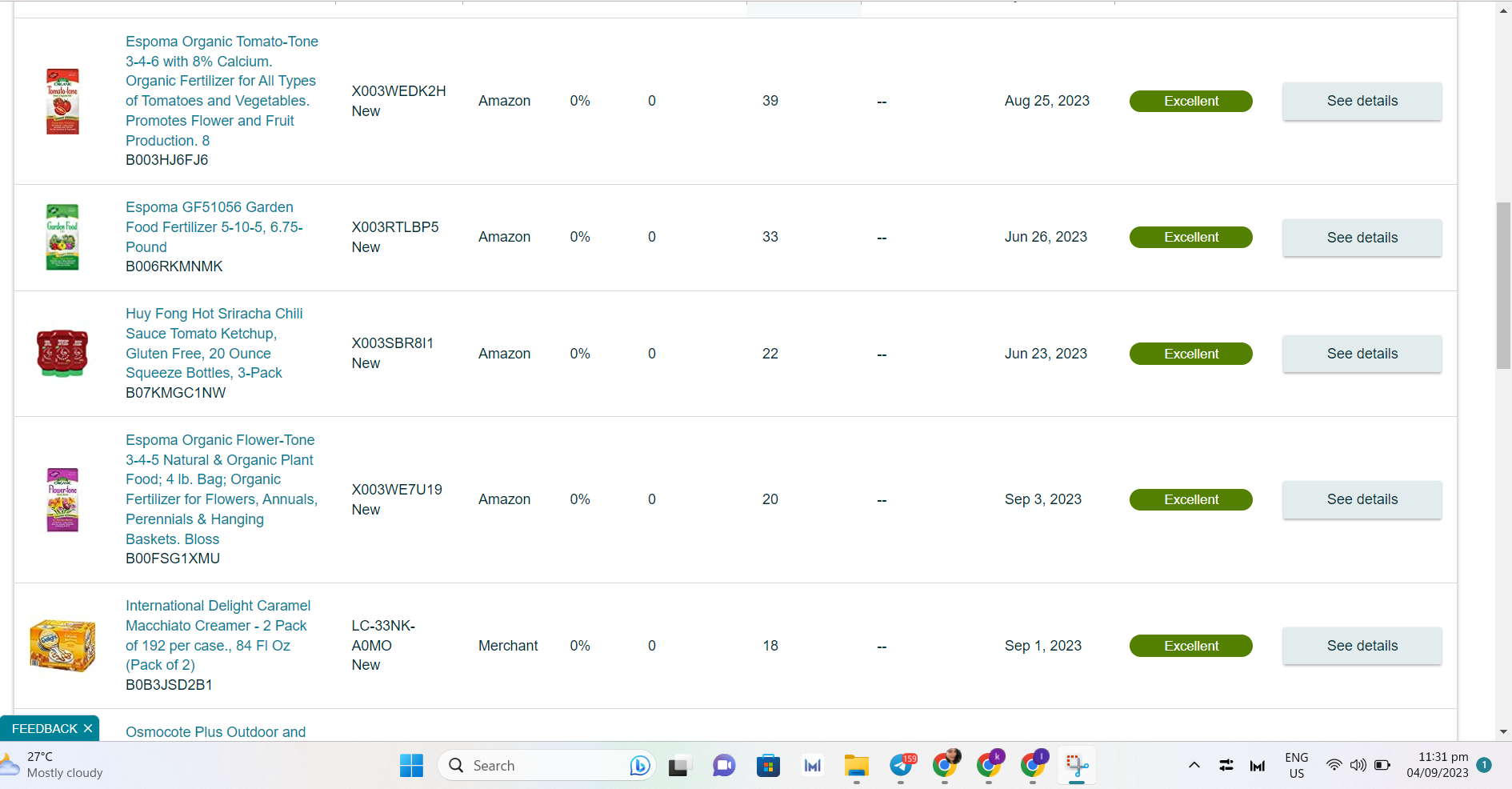The width and height of the screenshot is (1512, 789).
Task: Open clock and calendar at 11:31 pm
Action: click(x=1438, y=765)
